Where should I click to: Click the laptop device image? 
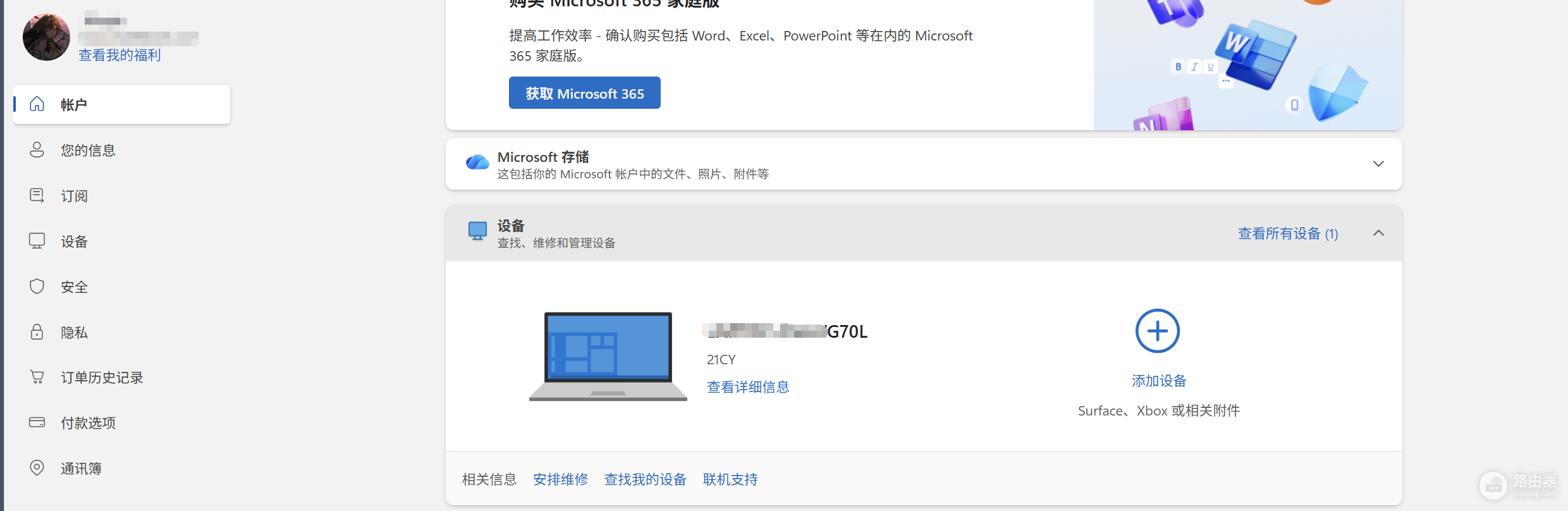pyautogui.click(x=608, y=356)
